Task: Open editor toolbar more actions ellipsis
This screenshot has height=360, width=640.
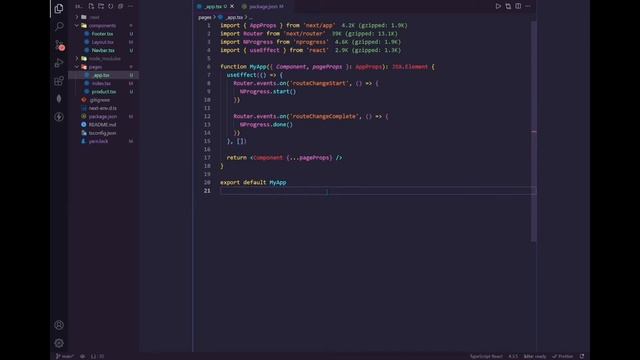Action: point(528,6)
